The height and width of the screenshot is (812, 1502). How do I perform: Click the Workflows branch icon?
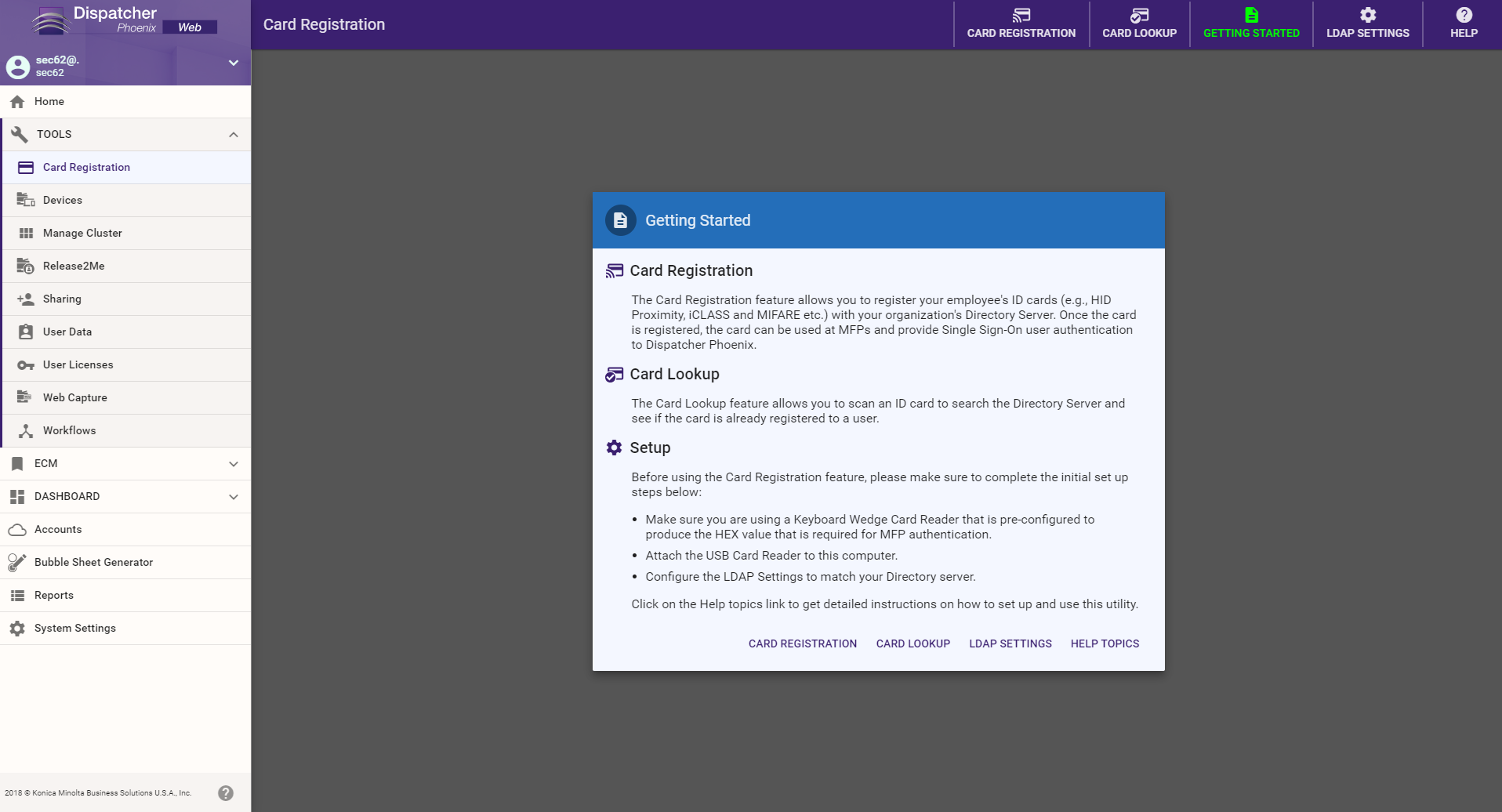pos(26,431)
